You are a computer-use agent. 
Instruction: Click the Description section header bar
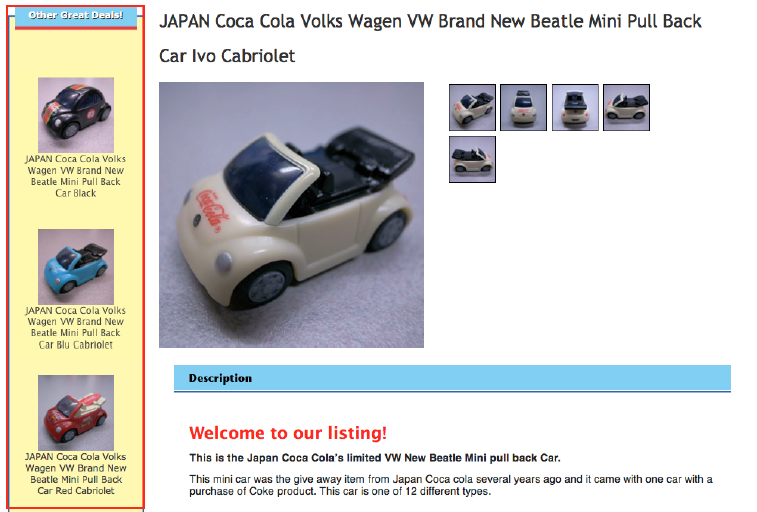point(452,378)
